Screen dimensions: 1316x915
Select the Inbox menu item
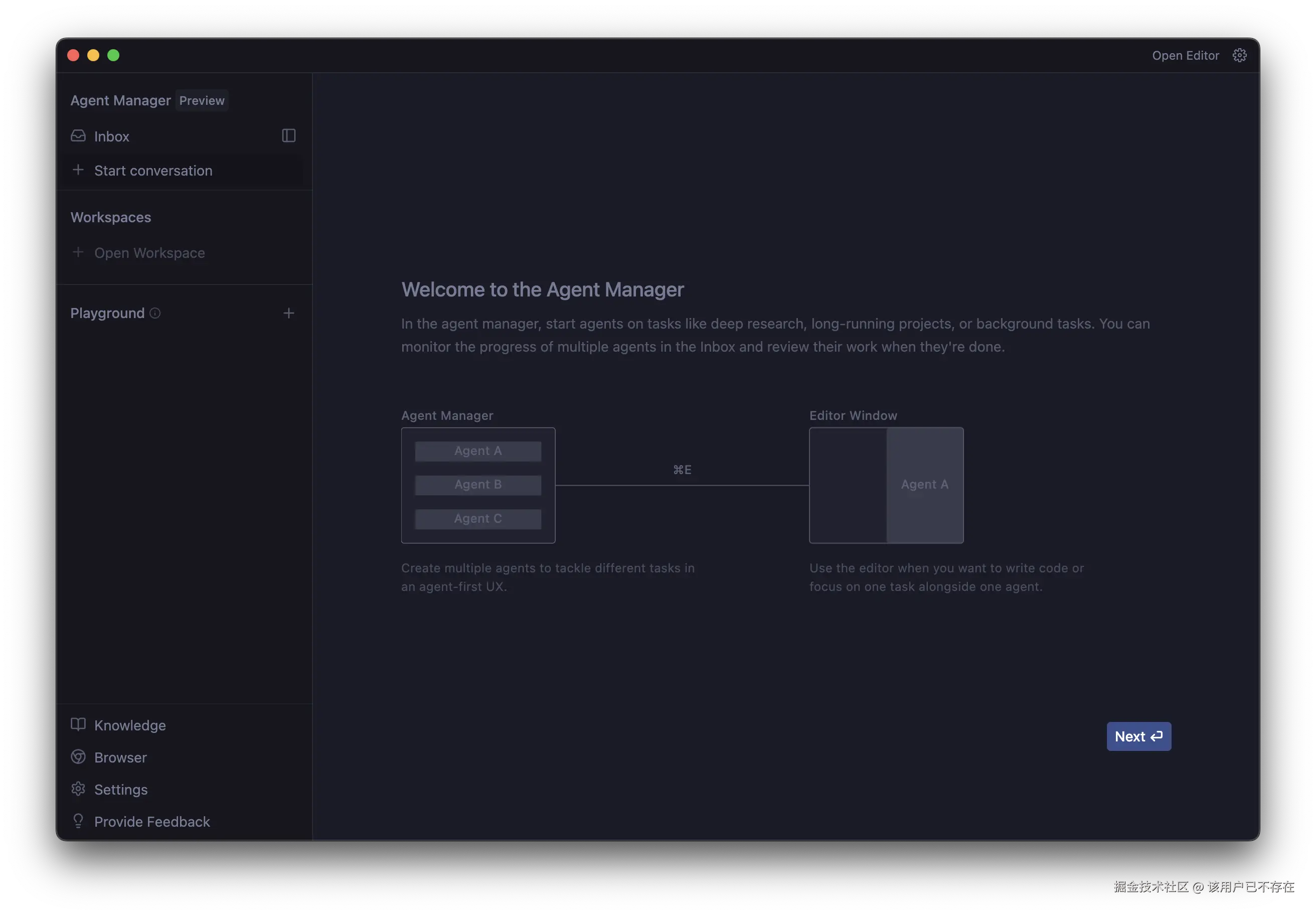pyautogui.click(x=112, y=136)
